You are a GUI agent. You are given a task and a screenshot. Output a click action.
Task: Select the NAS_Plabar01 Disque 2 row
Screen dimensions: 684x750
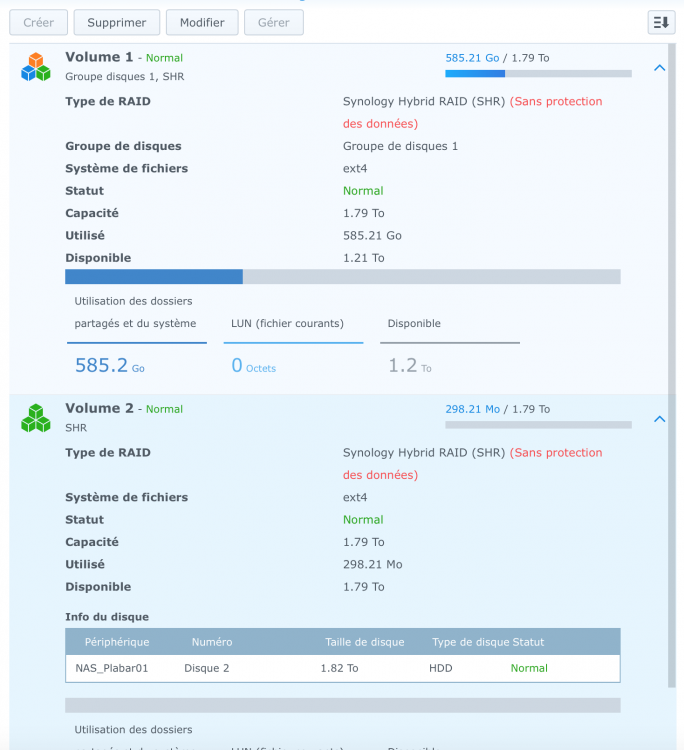click(x=342, y=668)
